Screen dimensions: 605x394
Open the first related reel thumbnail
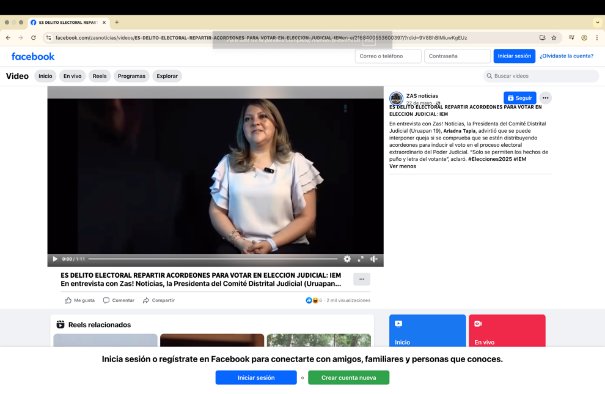coord(105,340)
